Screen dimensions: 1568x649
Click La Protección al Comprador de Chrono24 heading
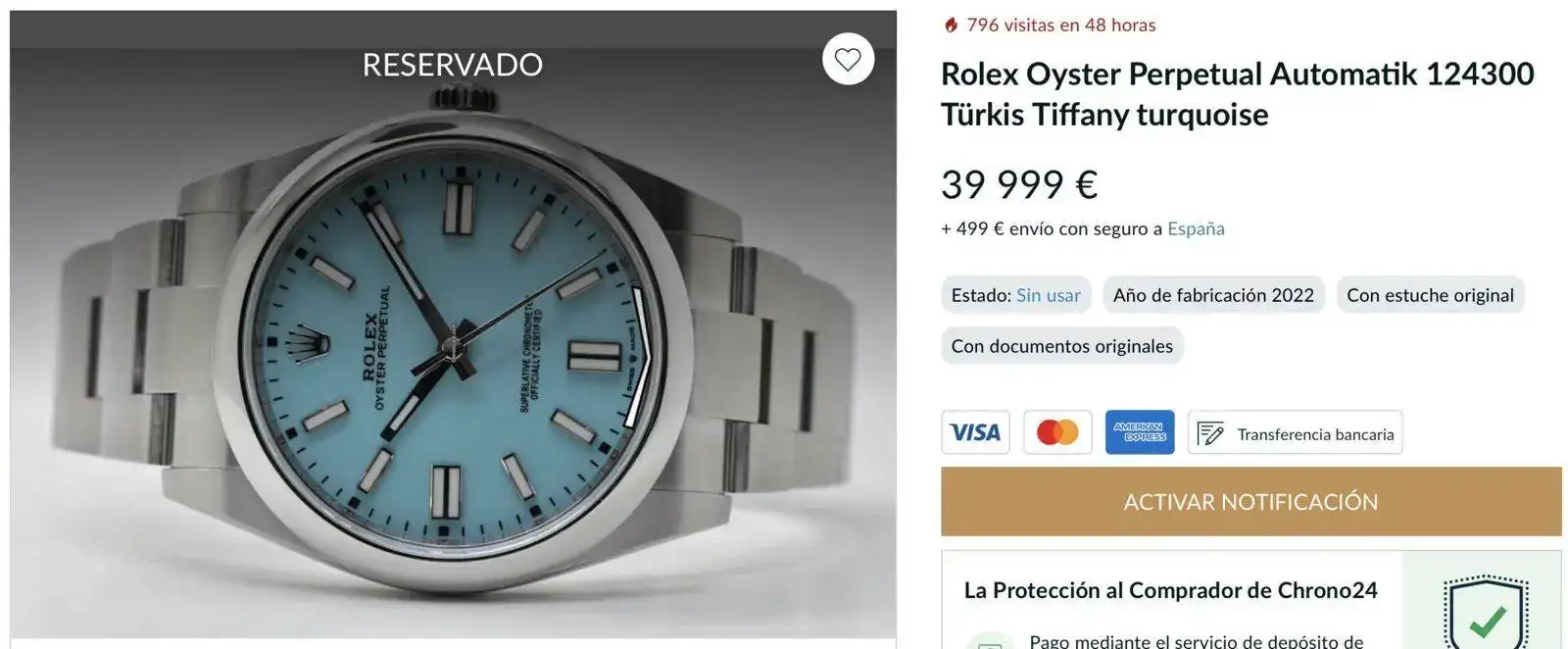tap(1170, 590)
